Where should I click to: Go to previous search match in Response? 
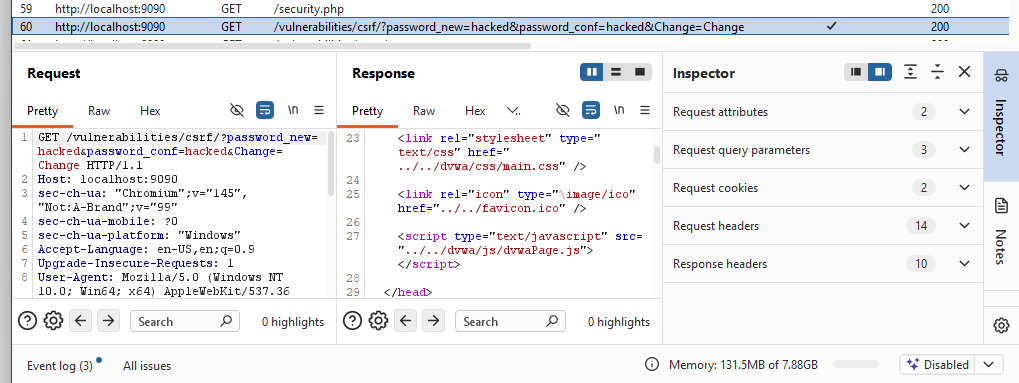pos(406,321)
